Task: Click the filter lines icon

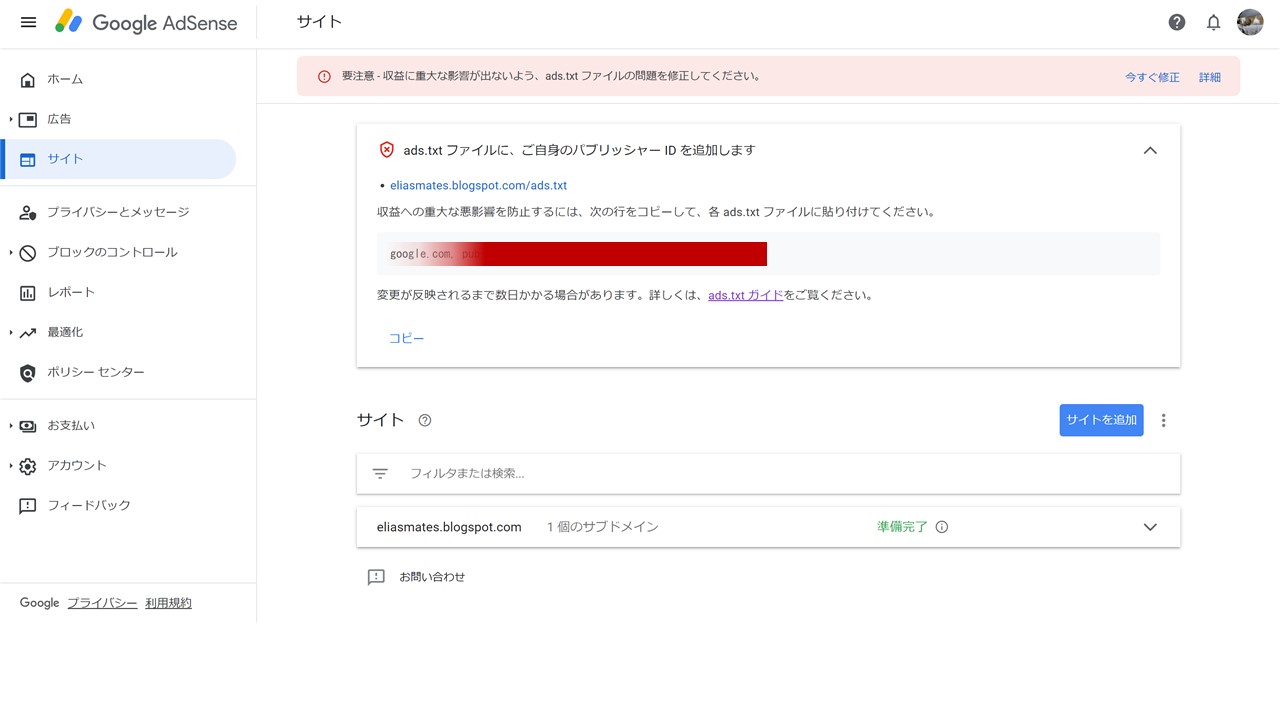Action: coord(380,474)
